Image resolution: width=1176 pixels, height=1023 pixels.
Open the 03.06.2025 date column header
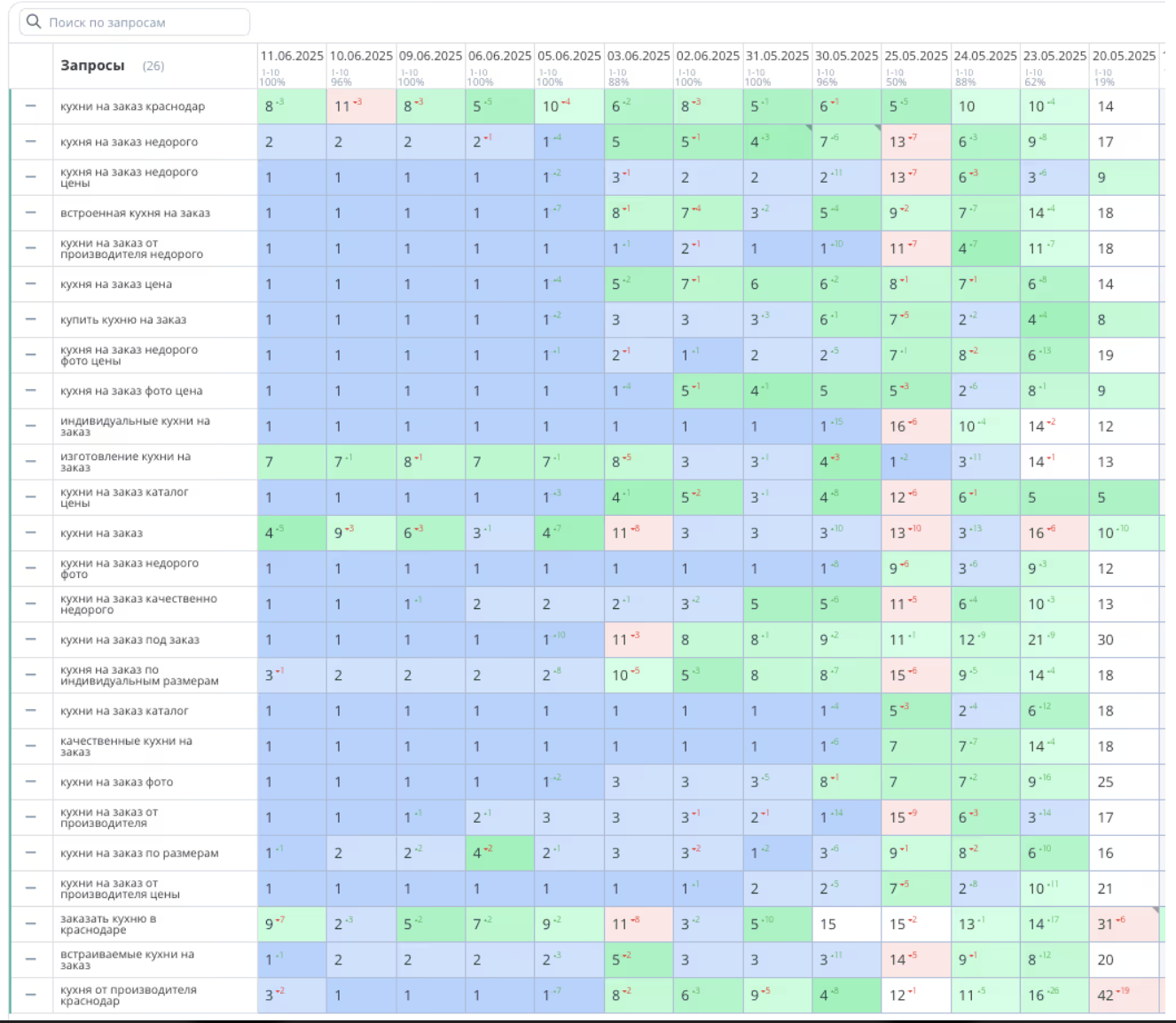pyautogui.click(x=639, y=56)
